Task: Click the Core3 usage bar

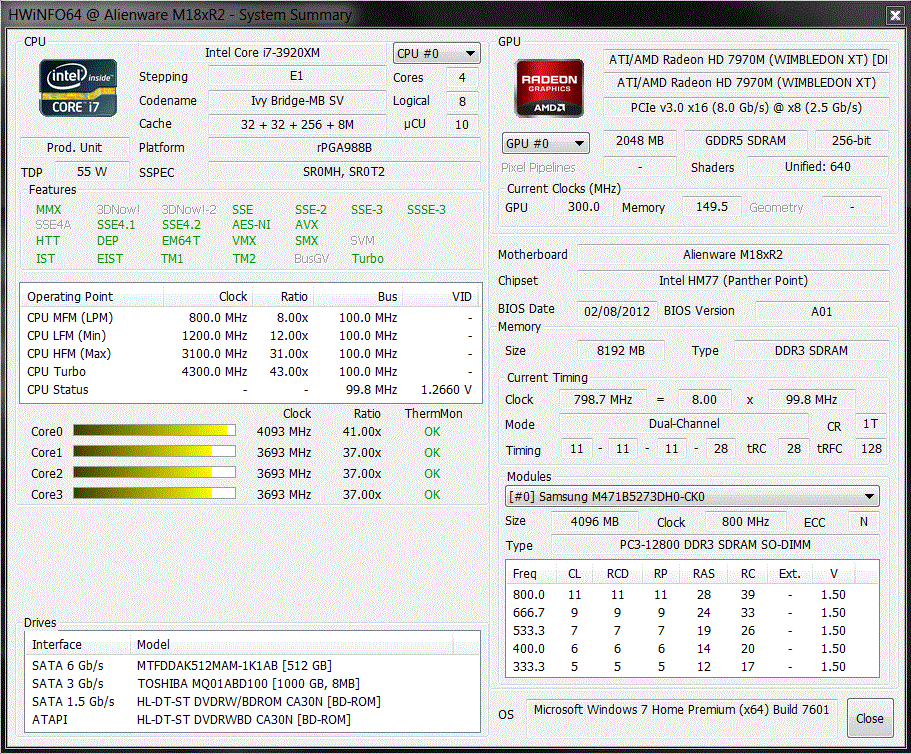Action: [155, 493]
